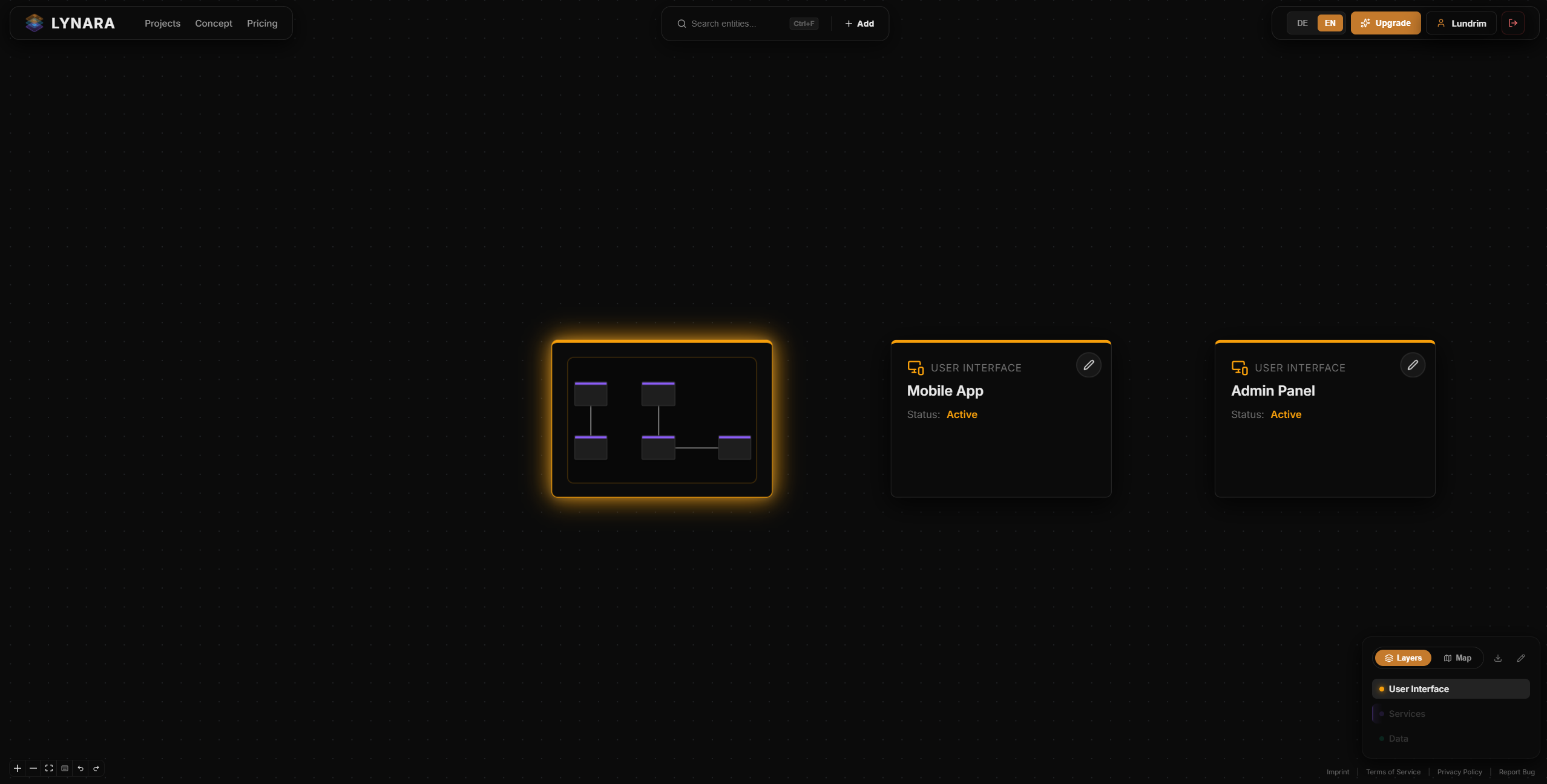Switch to the Map view tab
Image resolution: width=1547 pixels, height=784 pixels.
pos(1458,658)
